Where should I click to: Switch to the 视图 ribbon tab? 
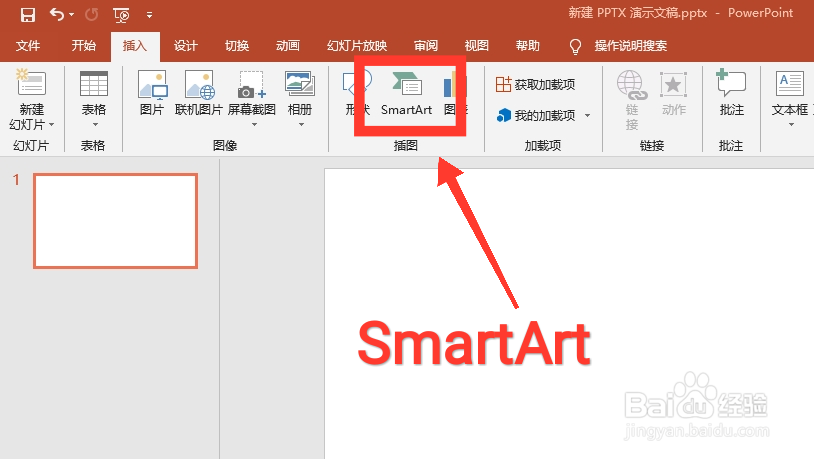(477, 46)
